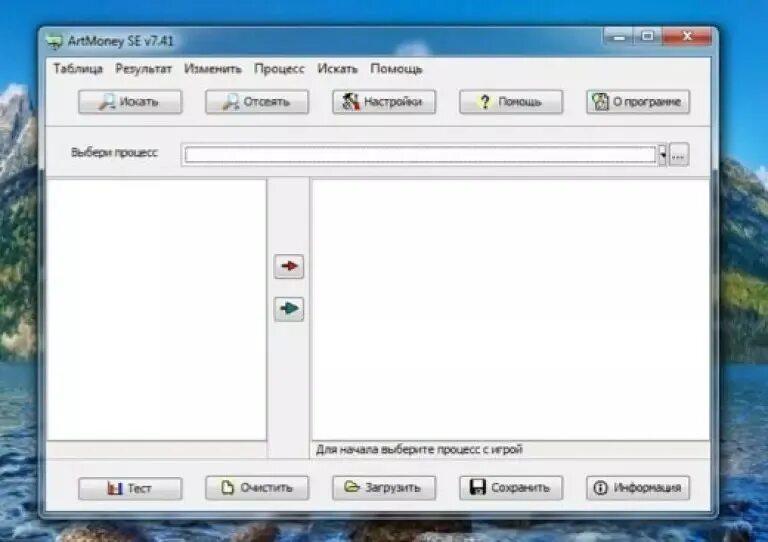This screenshot has width=768, height=542.
Task: Open the Искать menu in menu bar
Action: coord(337,69)
